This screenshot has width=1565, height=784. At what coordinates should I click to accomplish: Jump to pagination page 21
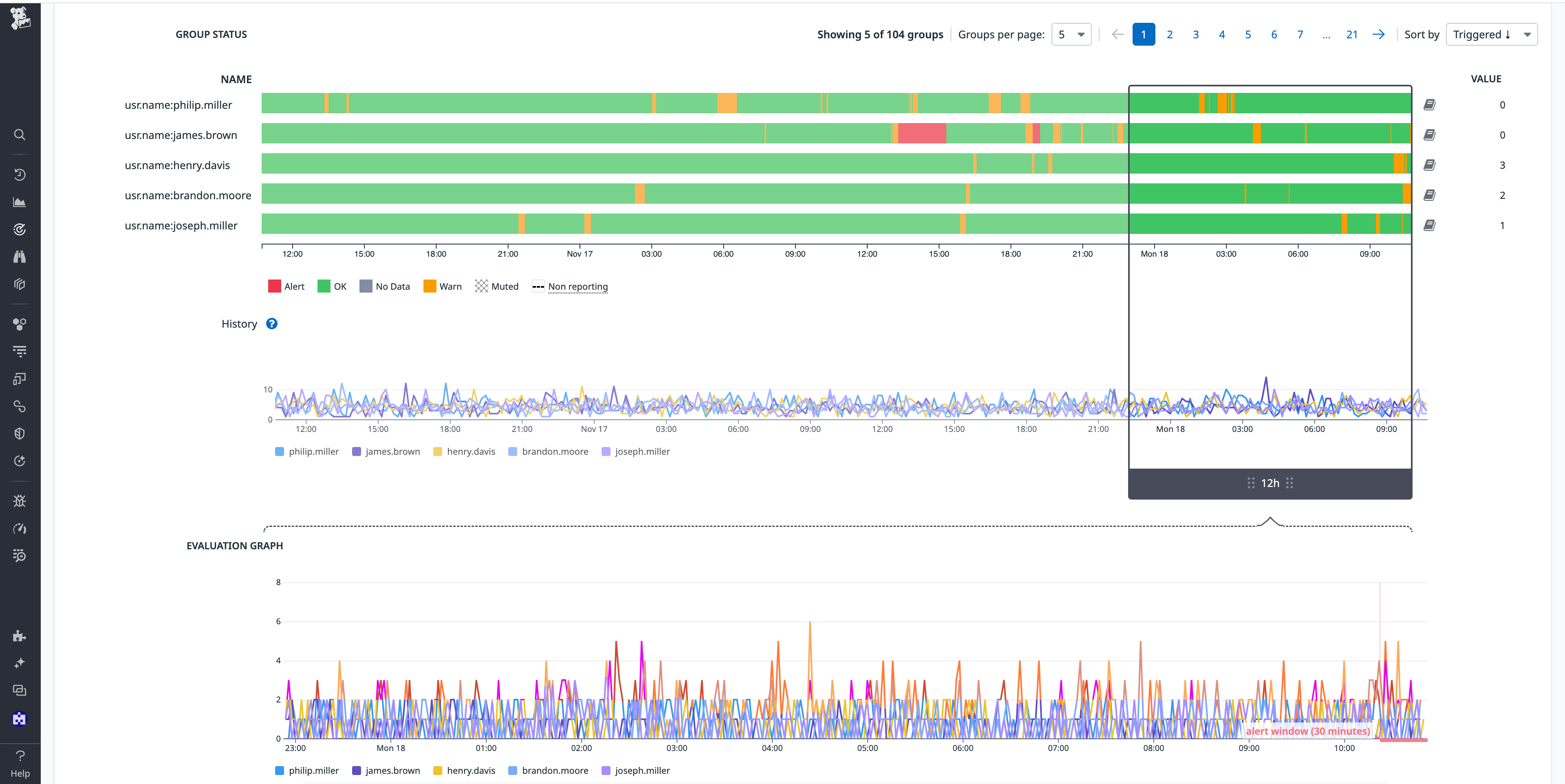tap(1352, 34)
